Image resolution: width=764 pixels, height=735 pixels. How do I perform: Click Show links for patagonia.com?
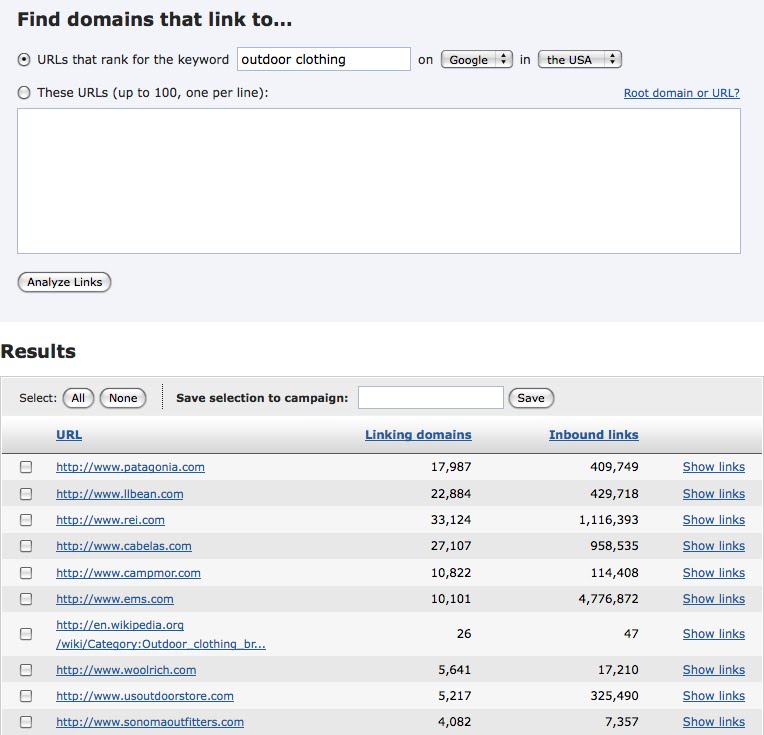pyautogui.click(x=714, y=467)
